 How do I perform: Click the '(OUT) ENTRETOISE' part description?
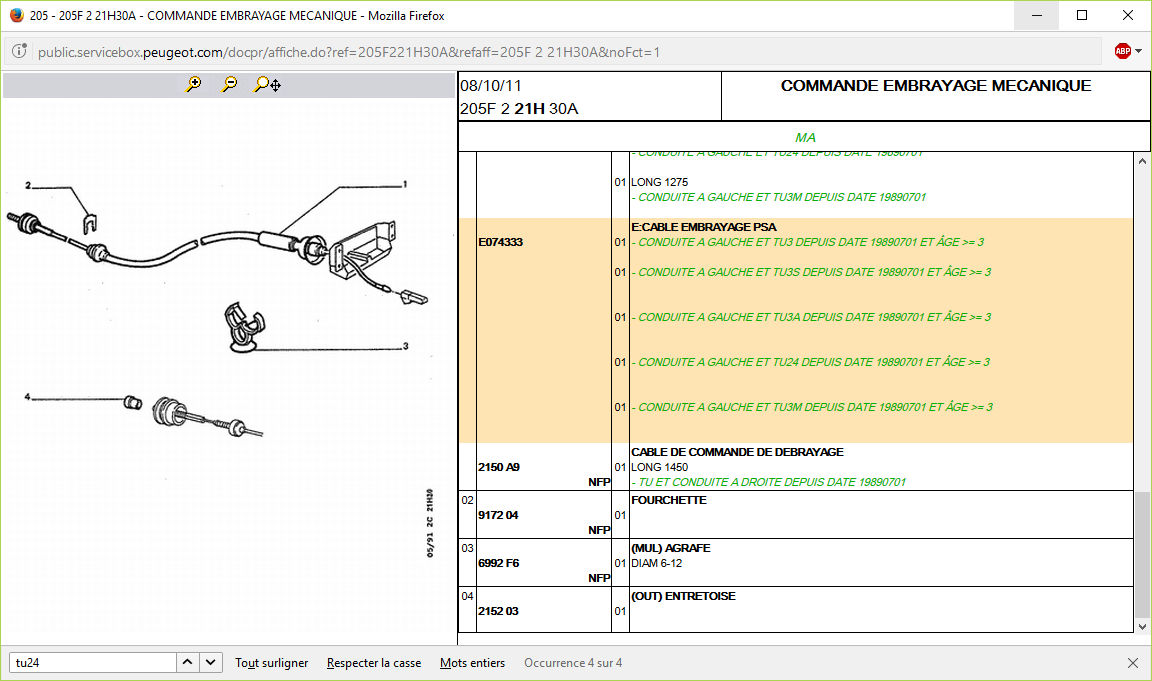pos(683,596)
